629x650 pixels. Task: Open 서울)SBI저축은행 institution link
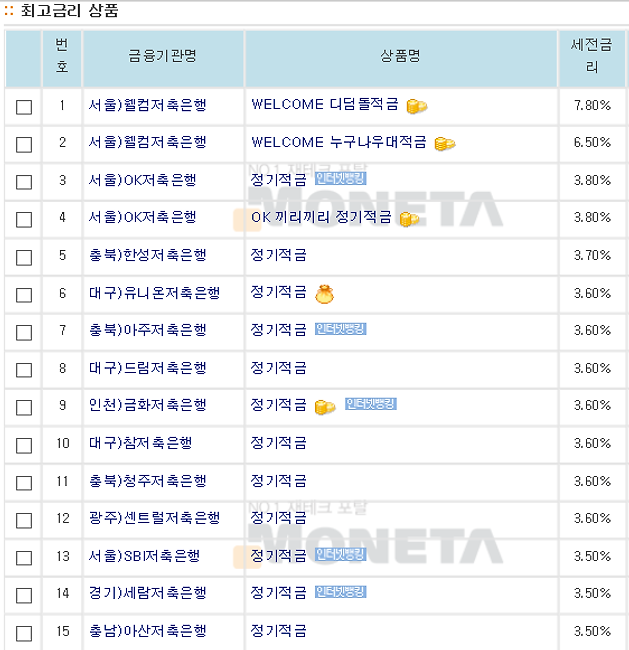click(x=144, y=556)
